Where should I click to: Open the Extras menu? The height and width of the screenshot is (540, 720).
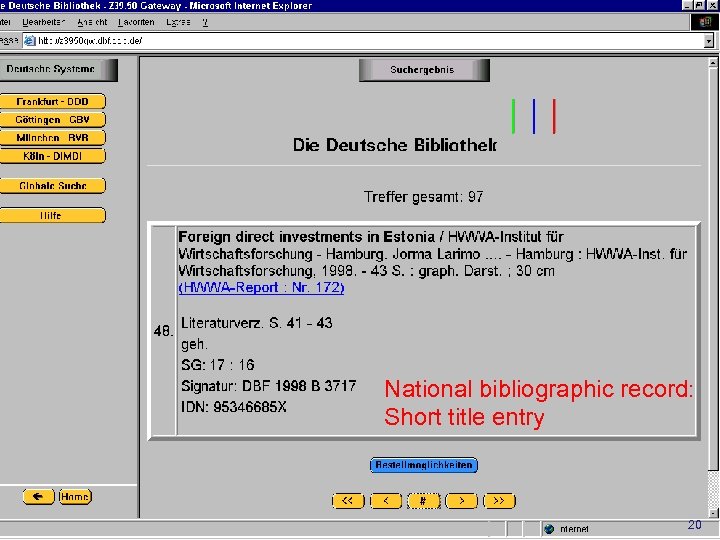point(178,22)
